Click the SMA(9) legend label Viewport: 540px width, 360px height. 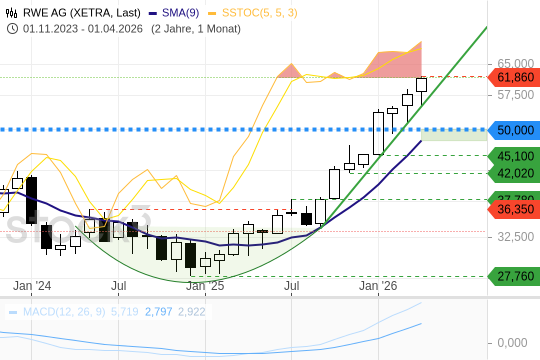[180, 13]
